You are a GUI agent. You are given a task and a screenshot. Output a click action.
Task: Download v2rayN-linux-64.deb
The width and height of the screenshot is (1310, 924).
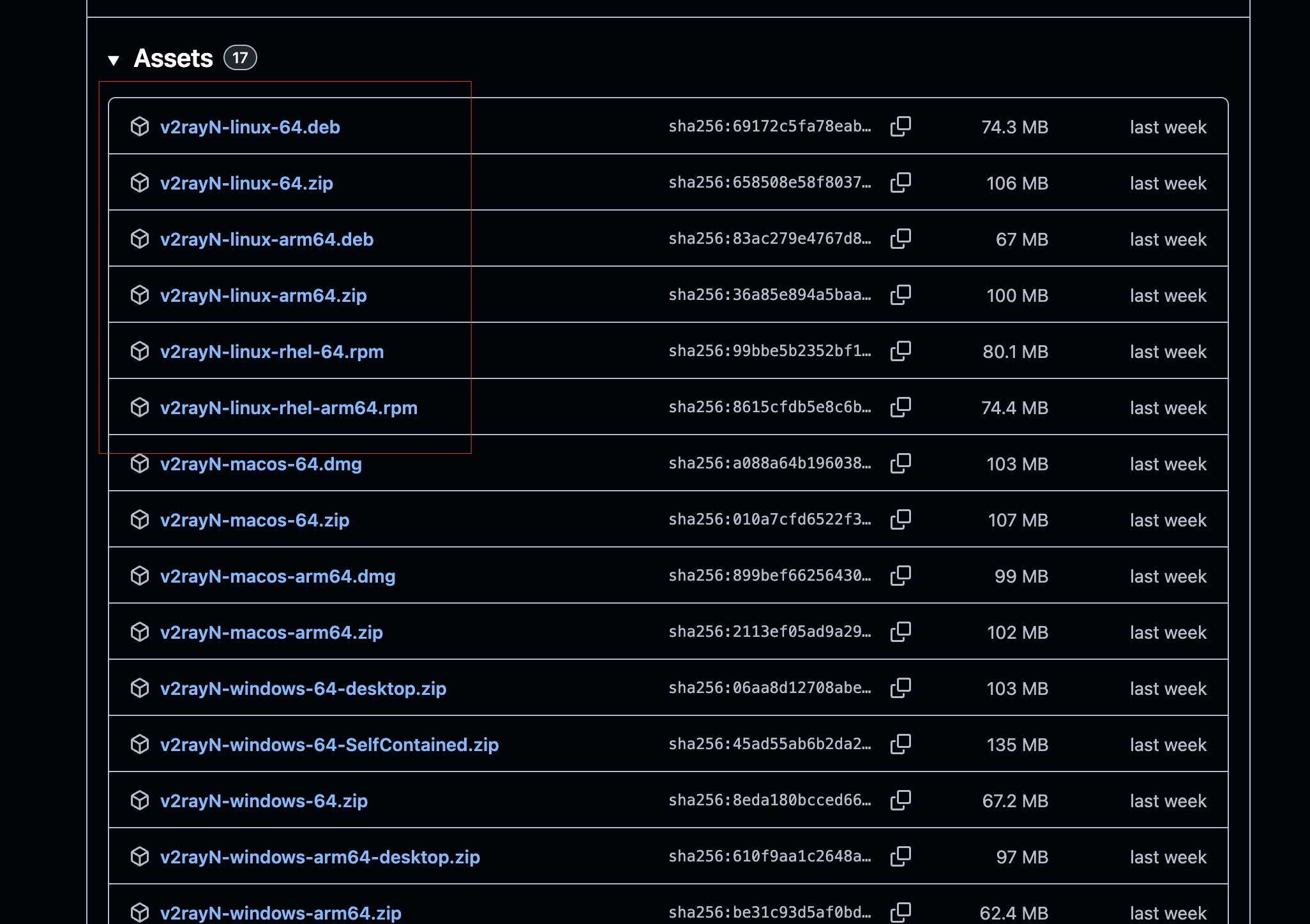pos(250,127)
